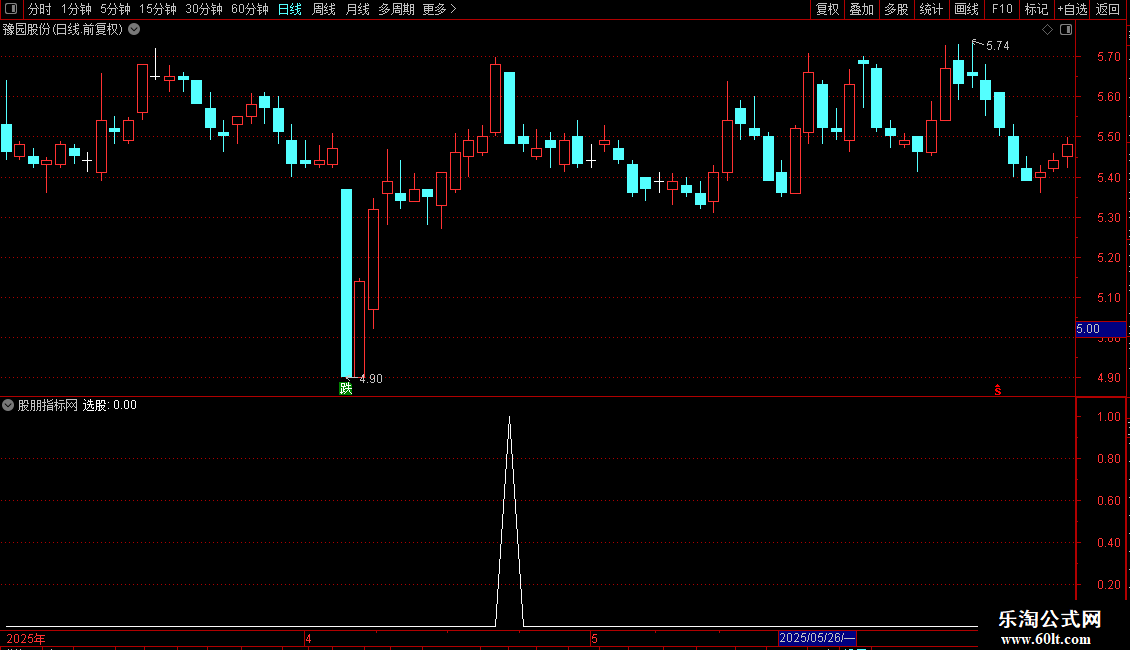
Task: Click the 复权 adjustment button
Action: 827,9
